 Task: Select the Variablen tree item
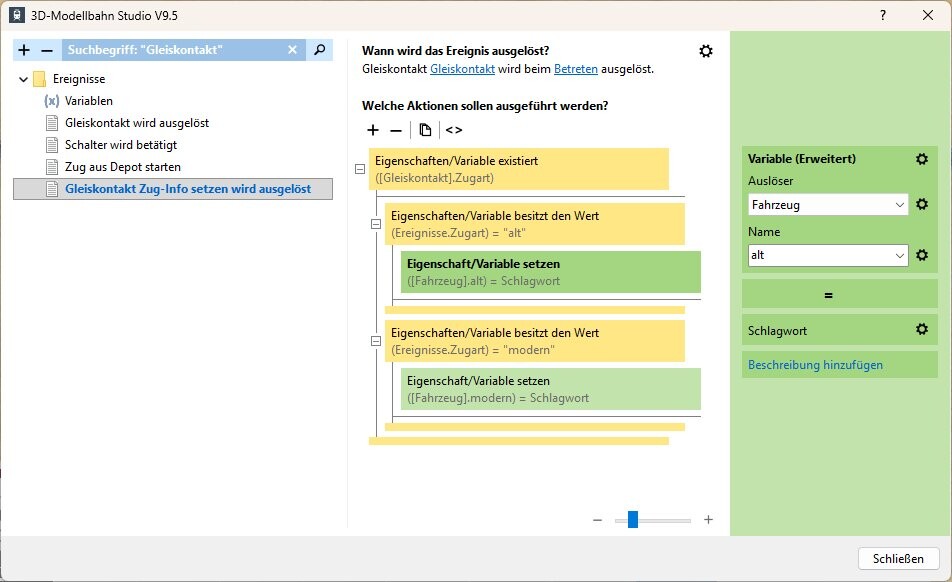[88, 101]
